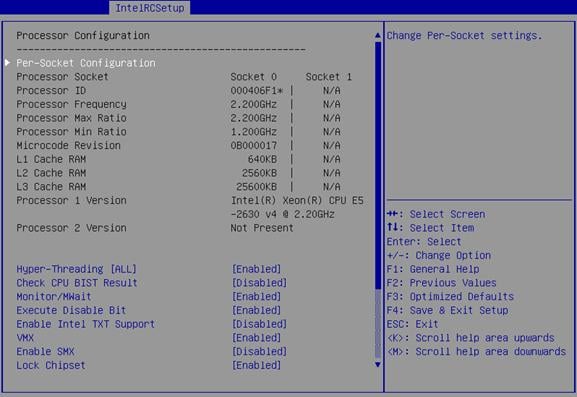Click the Processor Min Ratio 1.200GHz value
The image size is (577, 397).
(x=254, y=132)
